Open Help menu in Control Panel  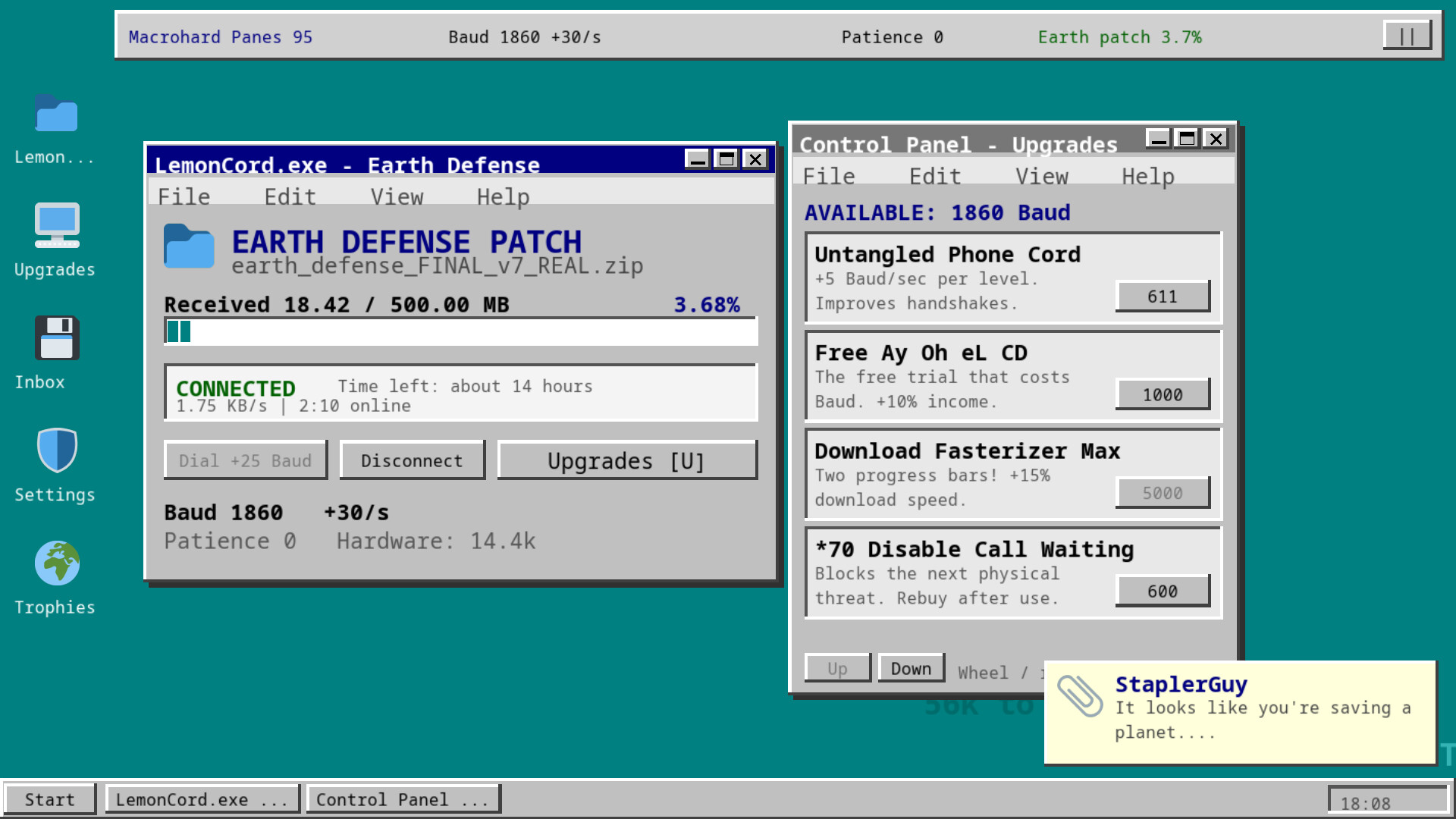1148,176
